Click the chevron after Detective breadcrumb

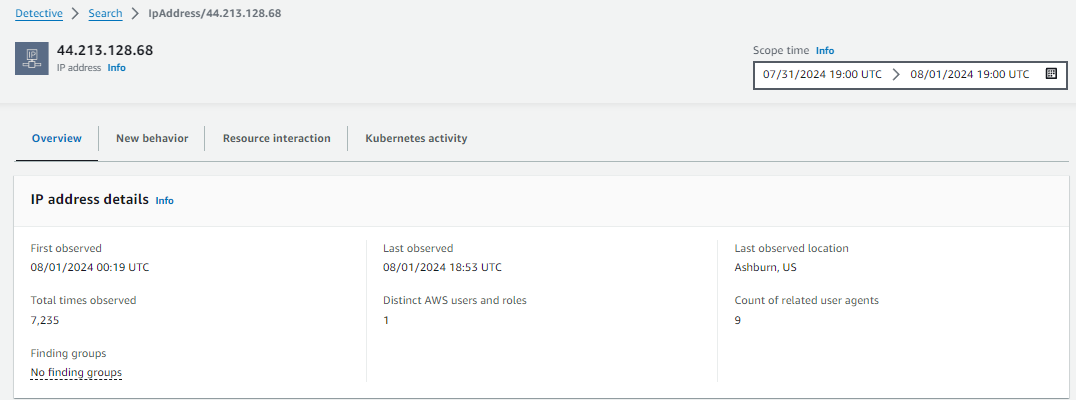click(75, 13)
